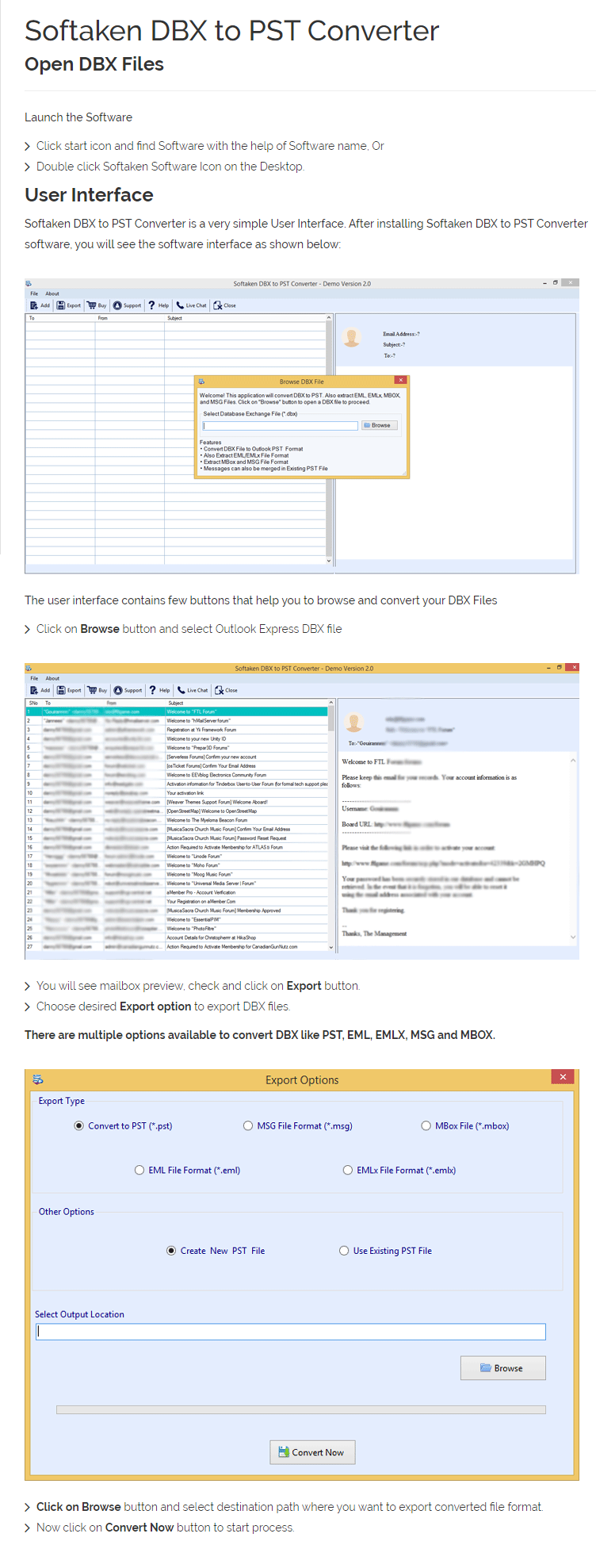The image size is (596, 1568).
Task: Select row 'aMember Pro - Account Verification'
Action: tap(177, 892)
